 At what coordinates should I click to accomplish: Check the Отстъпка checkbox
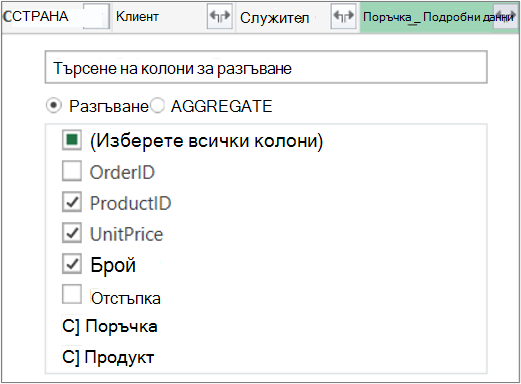[x=72, y=294]
